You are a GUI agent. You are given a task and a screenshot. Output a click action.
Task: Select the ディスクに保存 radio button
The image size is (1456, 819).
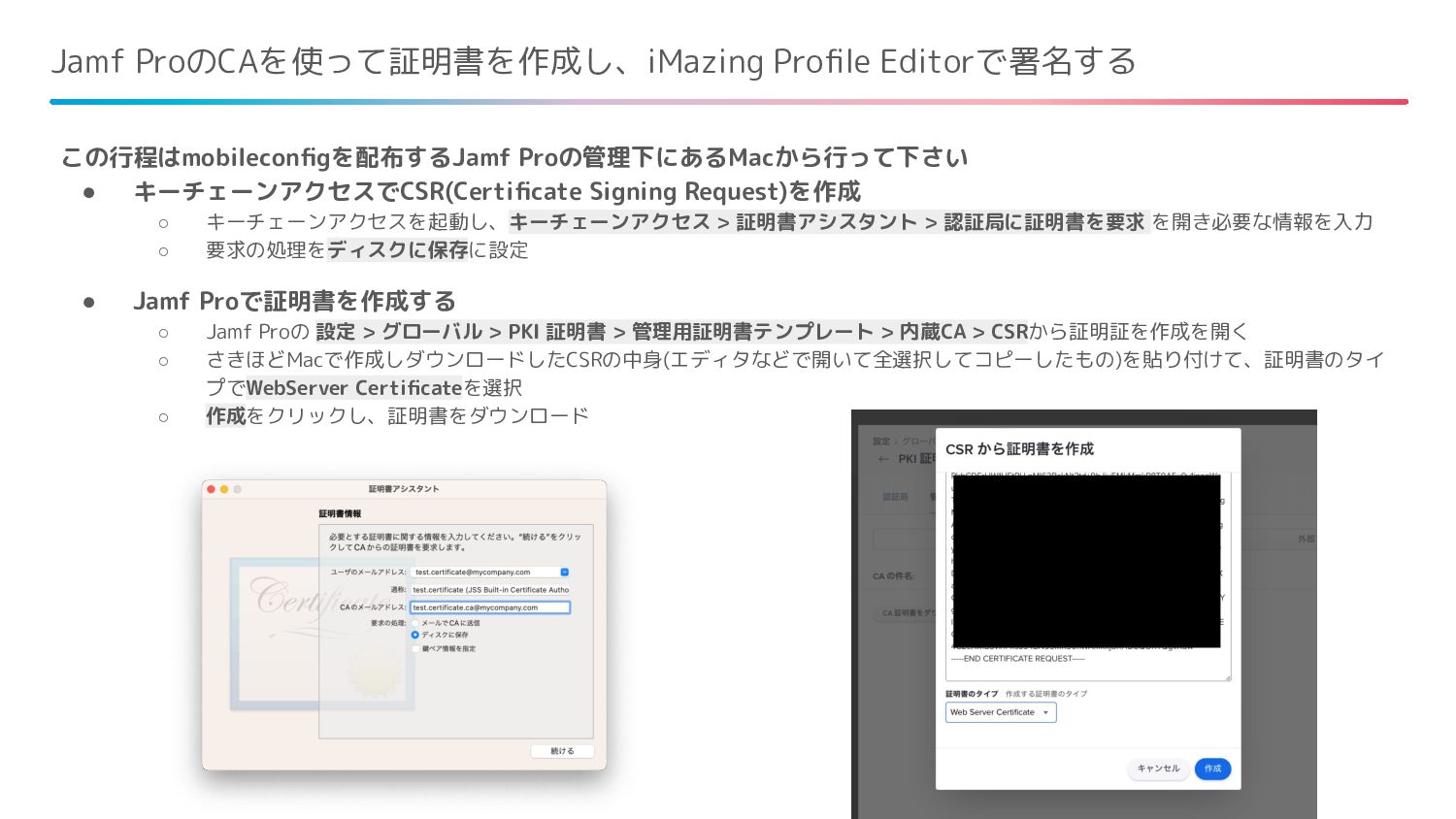(x=415, y=635)
